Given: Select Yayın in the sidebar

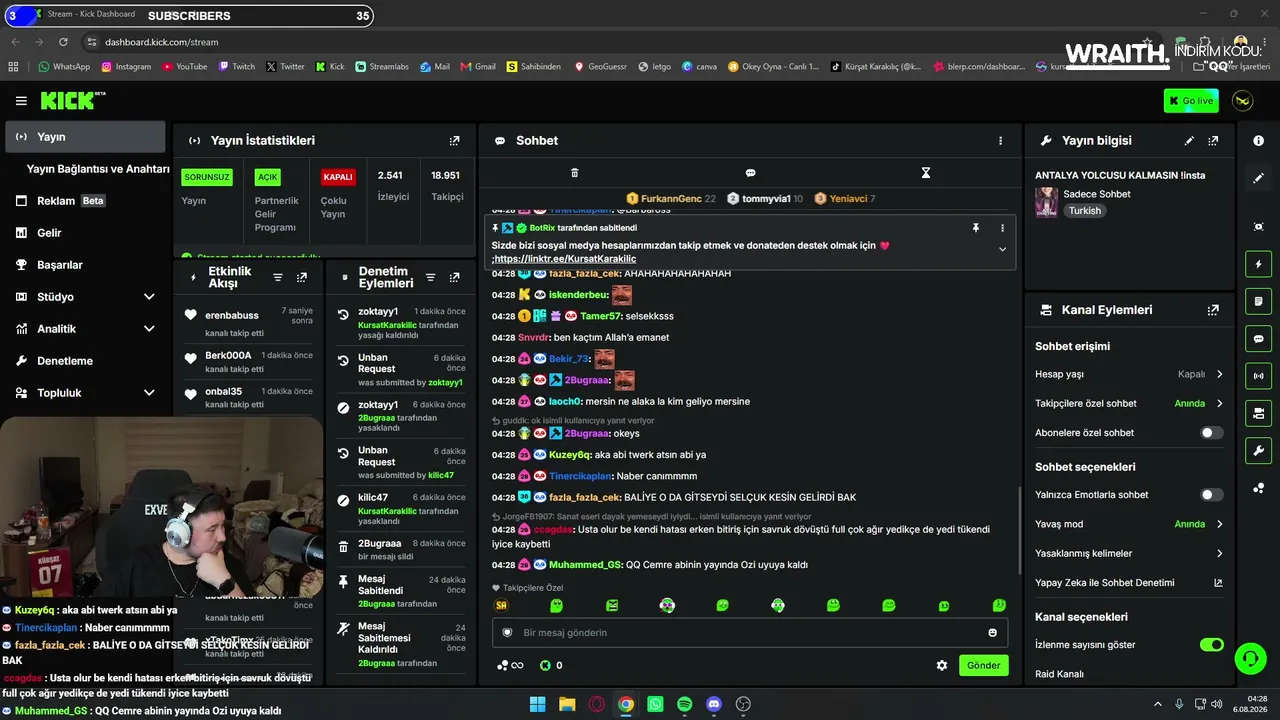Looking at the screenshot, I should pyautogui.click(x=85, y=137).
